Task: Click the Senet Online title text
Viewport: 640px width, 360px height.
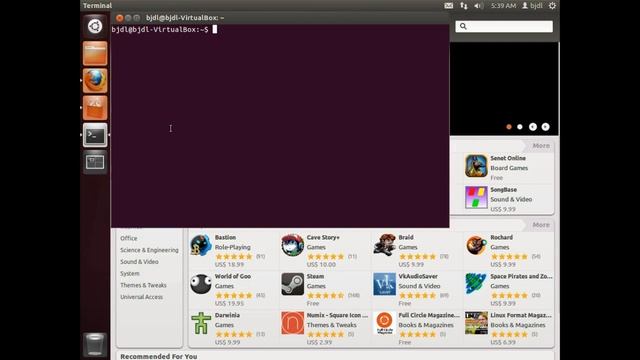Action: click(508, 158)
